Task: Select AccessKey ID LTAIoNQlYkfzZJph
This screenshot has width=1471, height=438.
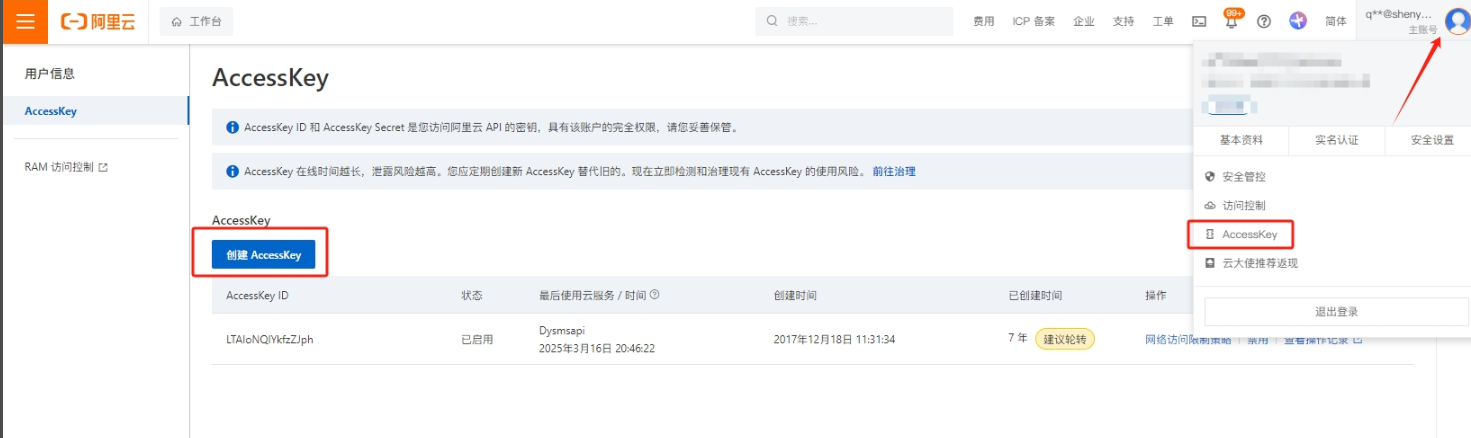Action: click(270, 339)
